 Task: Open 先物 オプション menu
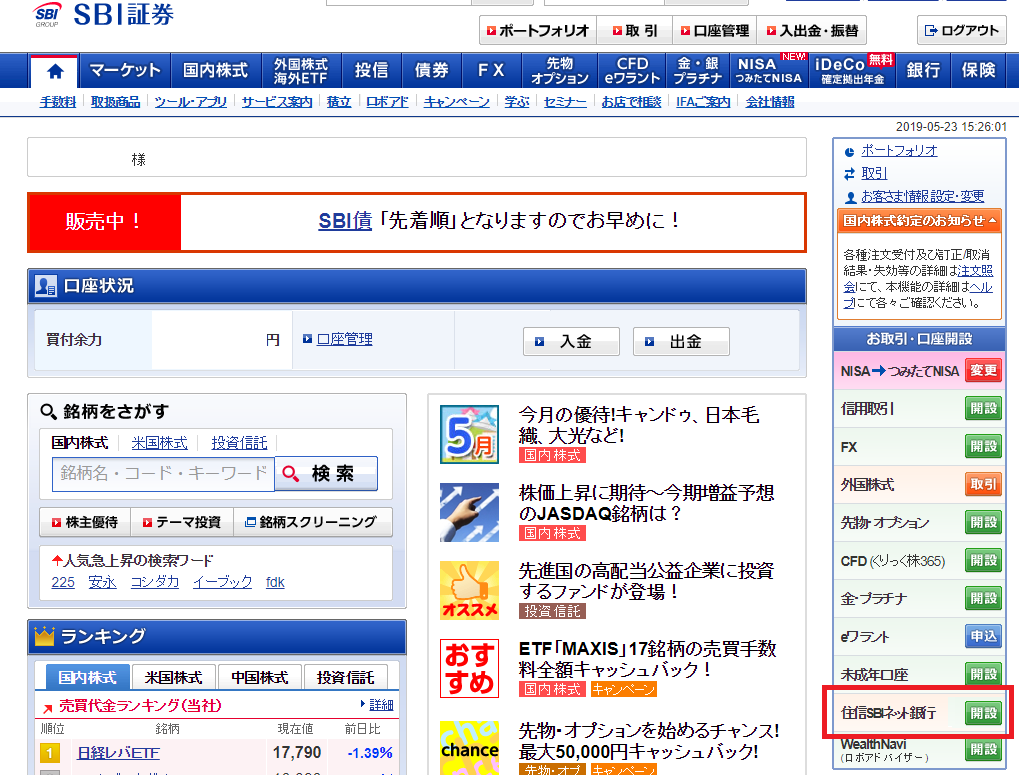click(560, 71)
